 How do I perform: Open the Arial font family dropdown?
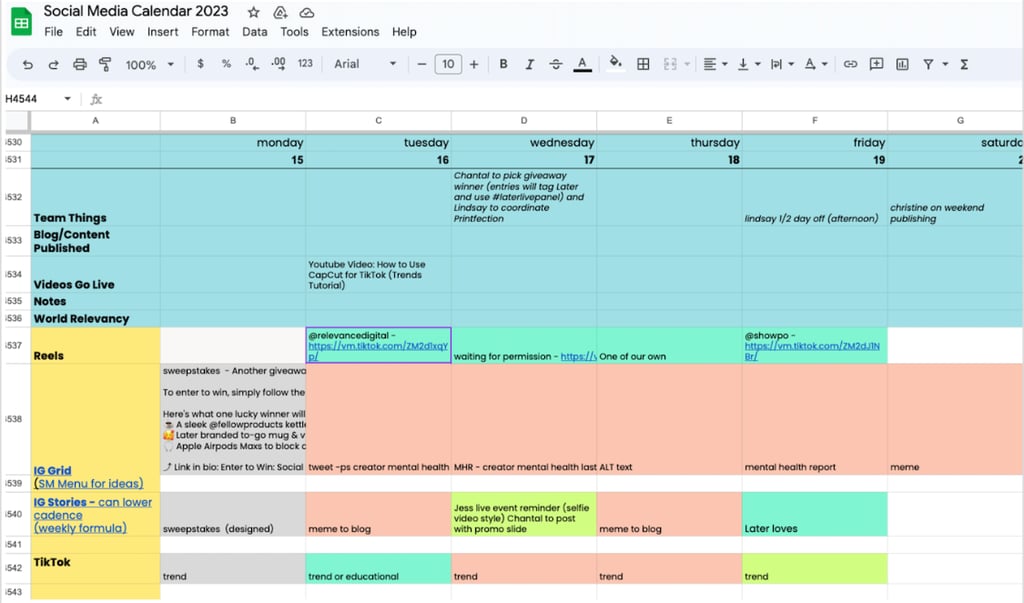(x=365, y=64)
